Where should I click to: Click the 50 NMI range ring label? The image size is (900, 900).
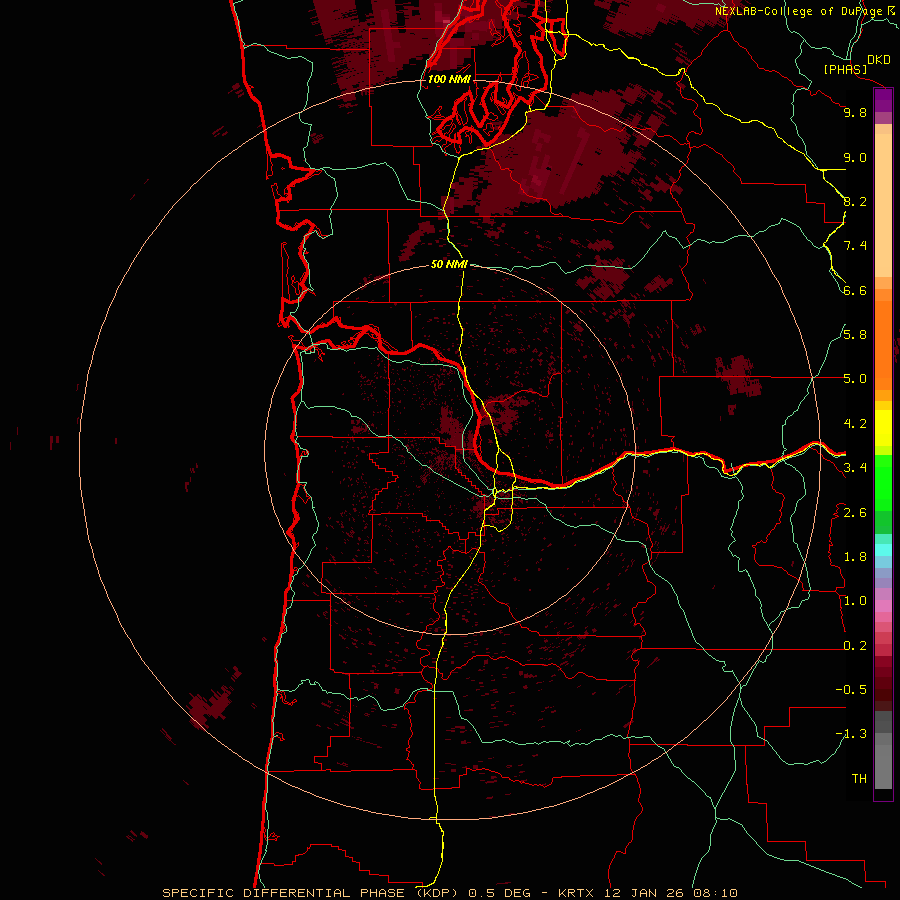449,264
